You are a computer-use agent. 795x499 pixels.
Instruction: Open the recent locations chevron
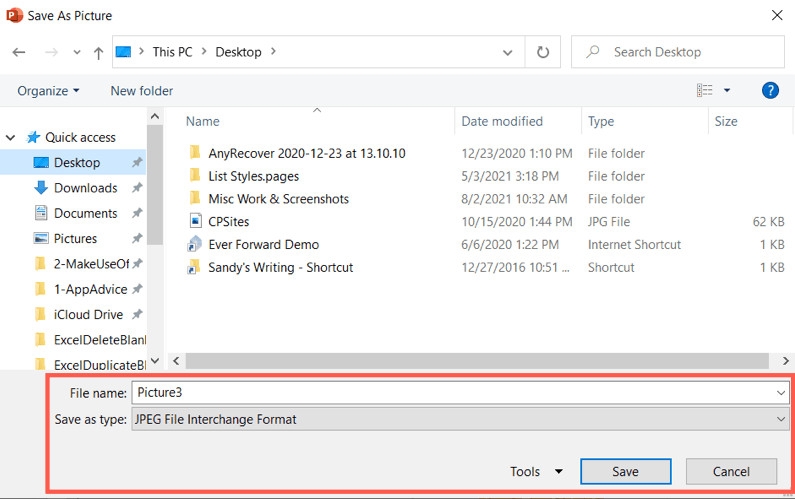(x=77, y=52)
